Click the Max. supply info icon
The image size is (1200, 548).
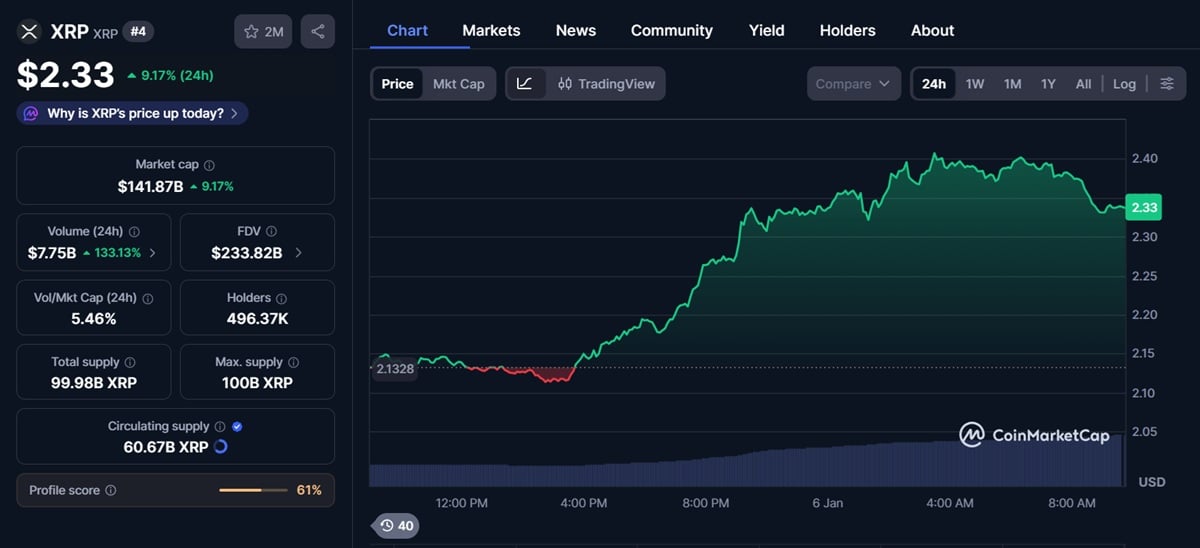[x=293, y=363]
